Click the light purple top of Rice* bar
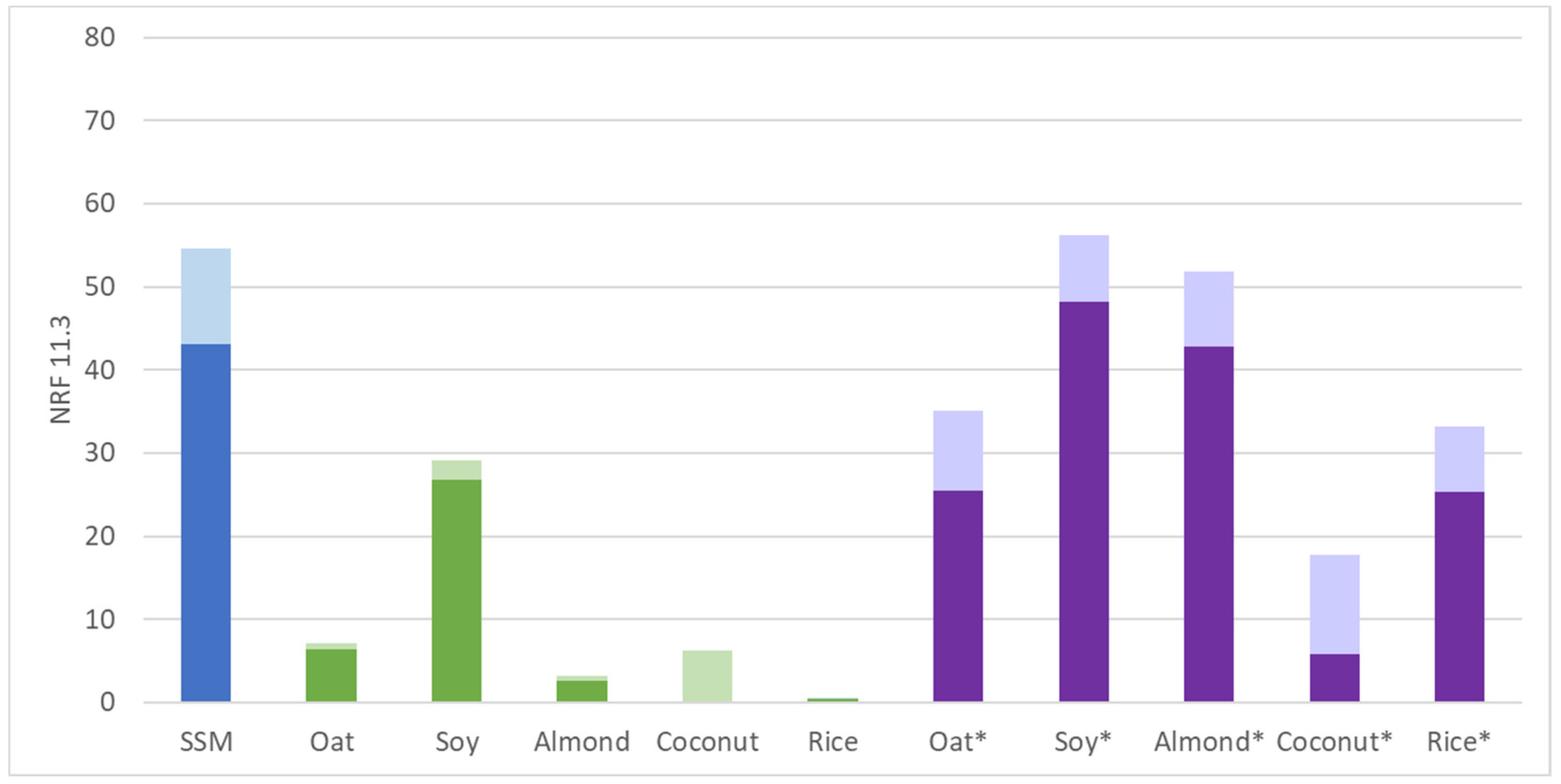Viewport: 1561px width, 784px height. click(1459, 459)
